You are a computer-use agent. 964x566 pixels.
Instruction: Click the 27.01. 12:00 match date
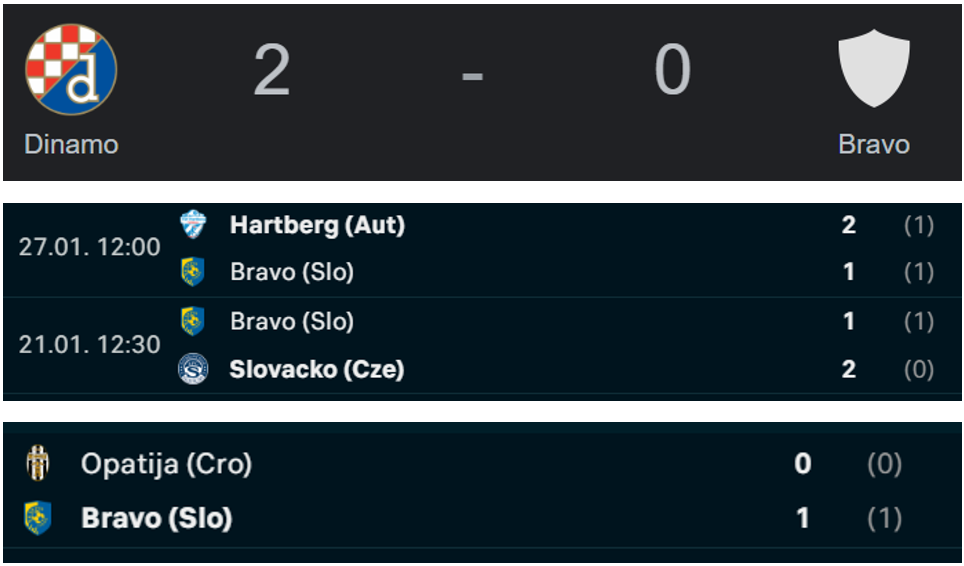(x=90, y=247)
